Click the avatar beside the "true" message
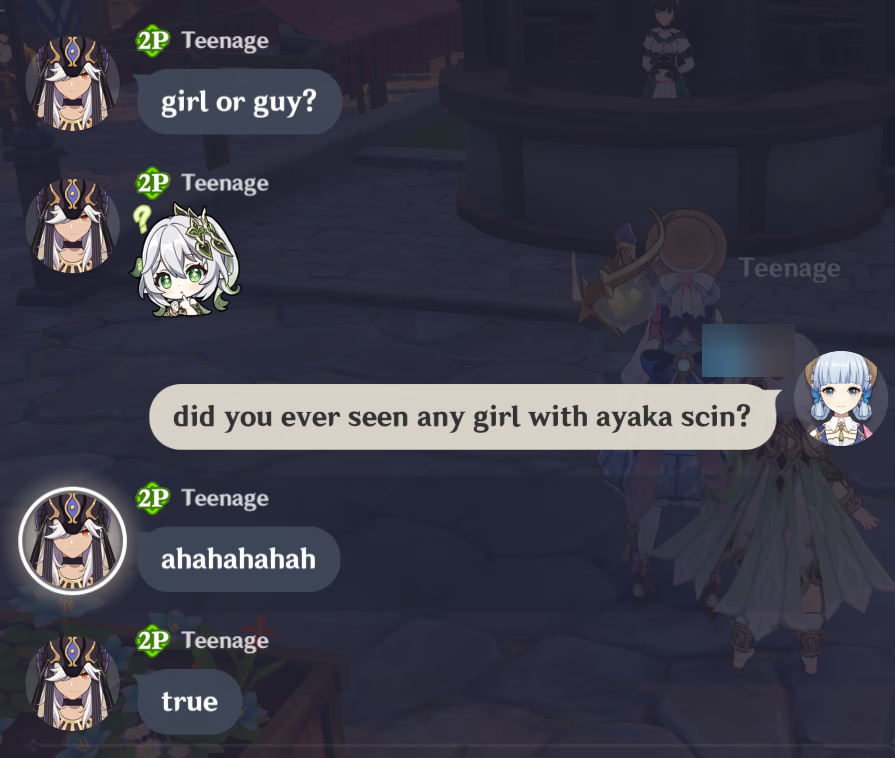The height and width of the screenshot is (758, 895). tap(72, 684)
